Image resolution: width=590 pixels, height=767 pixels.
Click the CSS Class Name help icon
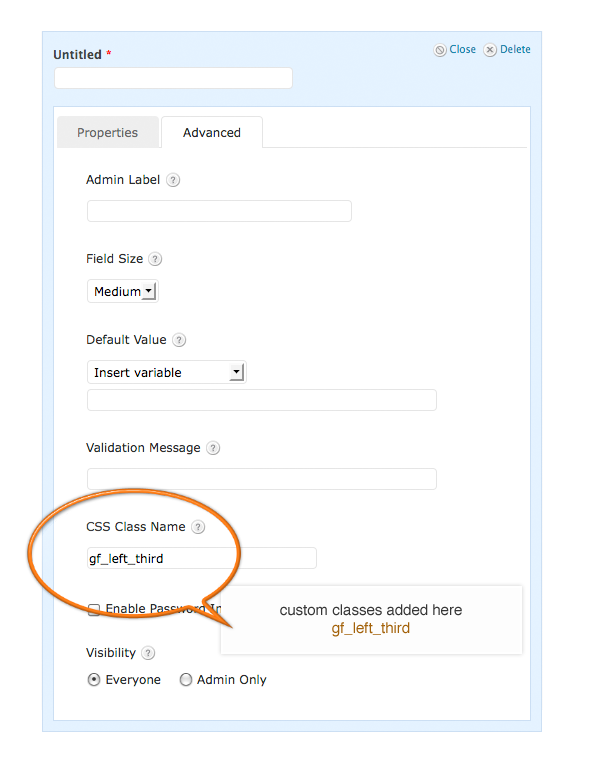pos(198,527)
